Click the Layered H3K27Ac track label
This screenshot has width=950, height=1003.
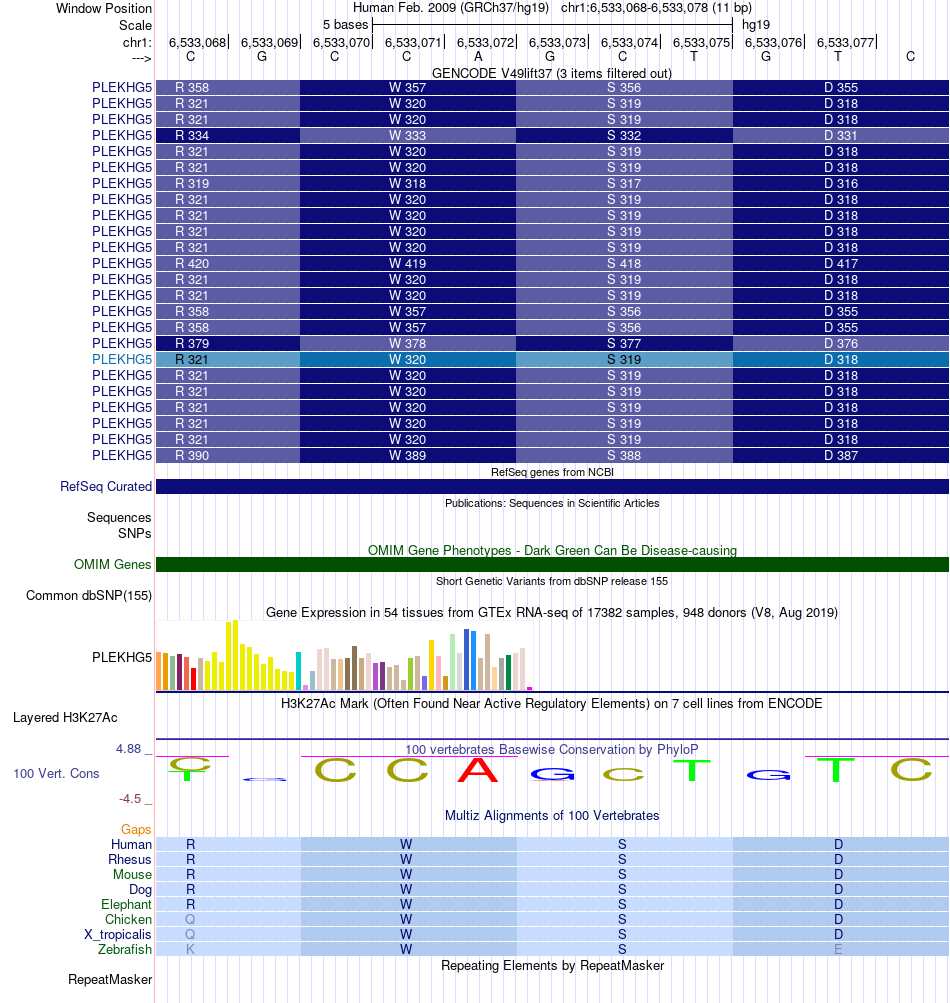click(x=65, y=718)
